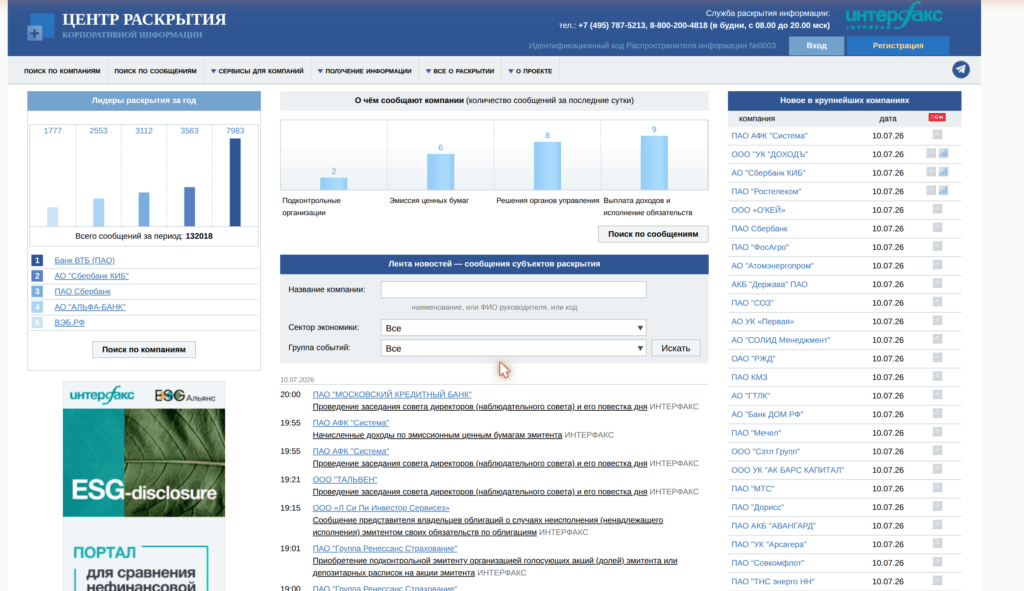This screenshot has height=591, width=1024.
Task: Open Банк ВТБ (ПАО) leader link
Action: 84,260
